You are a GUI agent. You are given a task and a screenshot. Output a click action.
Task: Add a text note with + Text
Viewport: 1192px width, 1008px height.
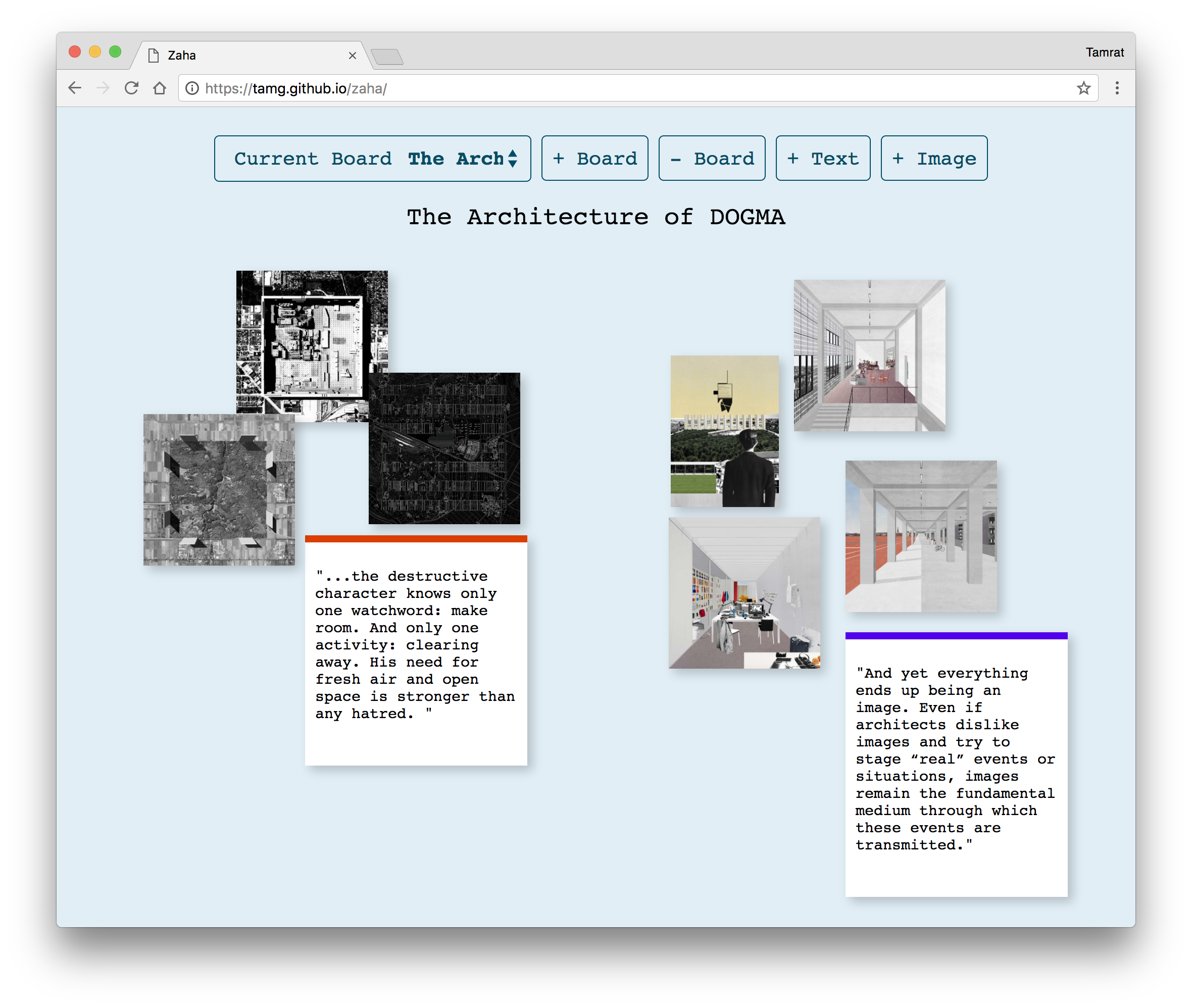(823, 158)
